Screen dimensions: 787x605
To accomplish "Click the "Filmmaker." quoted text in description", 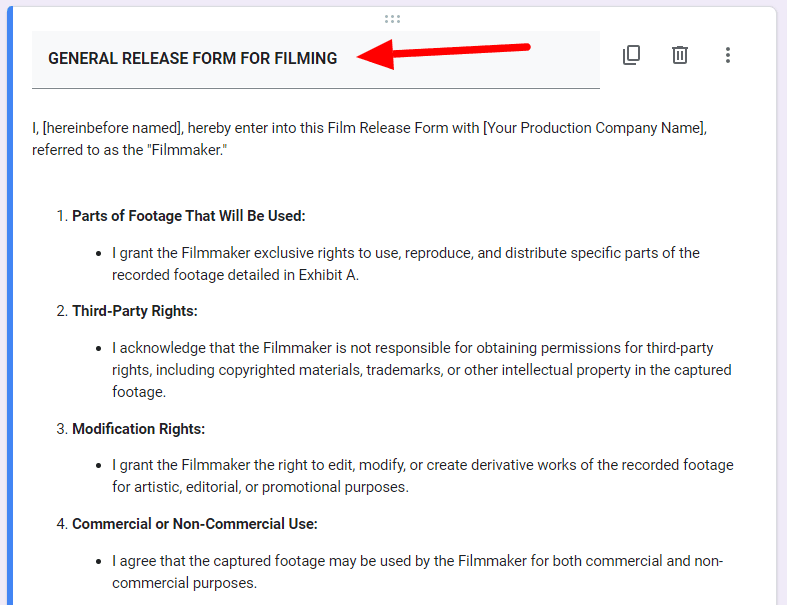I will click(x=187, y=150).
